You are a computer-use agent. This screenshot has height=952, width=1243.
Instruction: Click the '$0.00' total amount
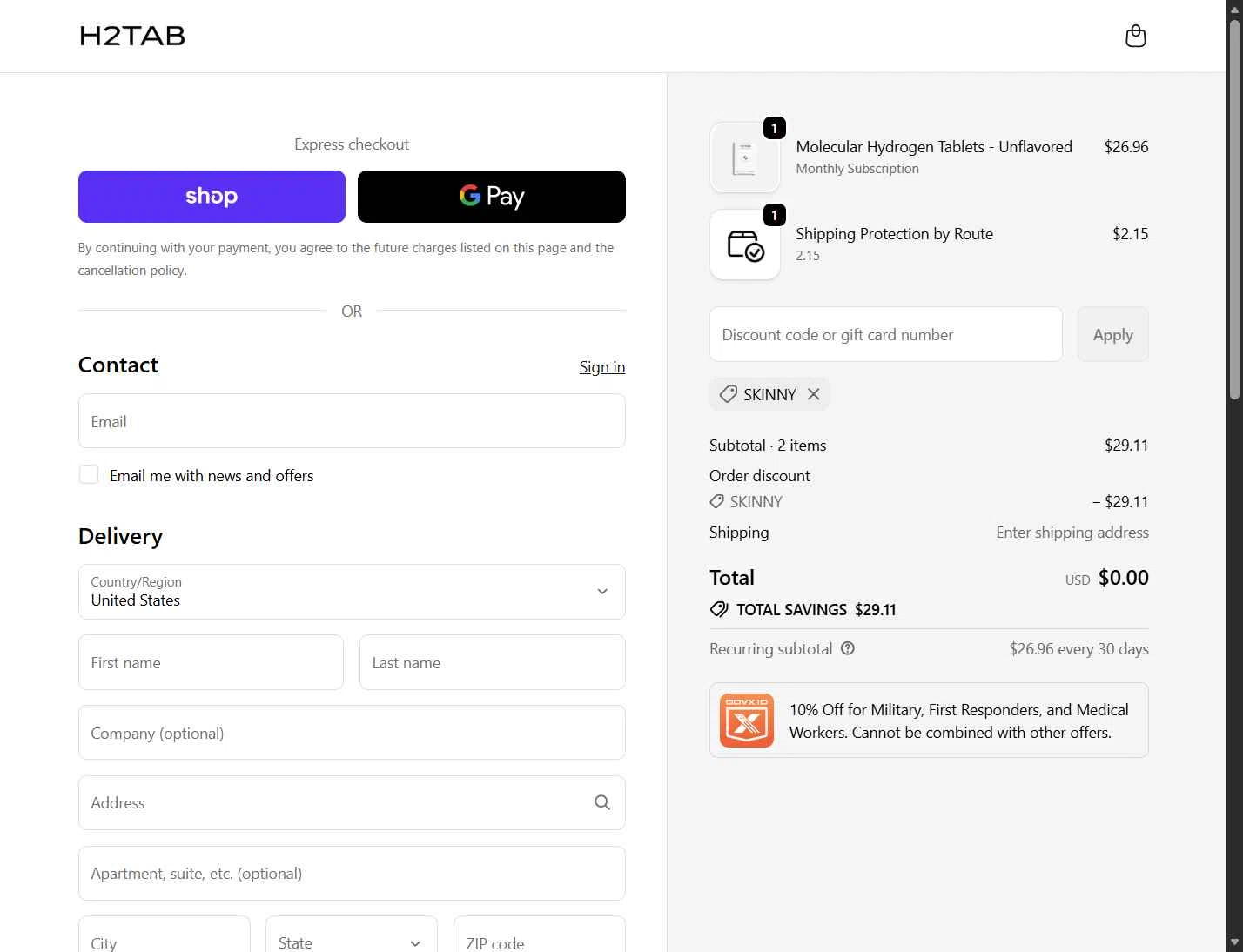point(1124,578)
